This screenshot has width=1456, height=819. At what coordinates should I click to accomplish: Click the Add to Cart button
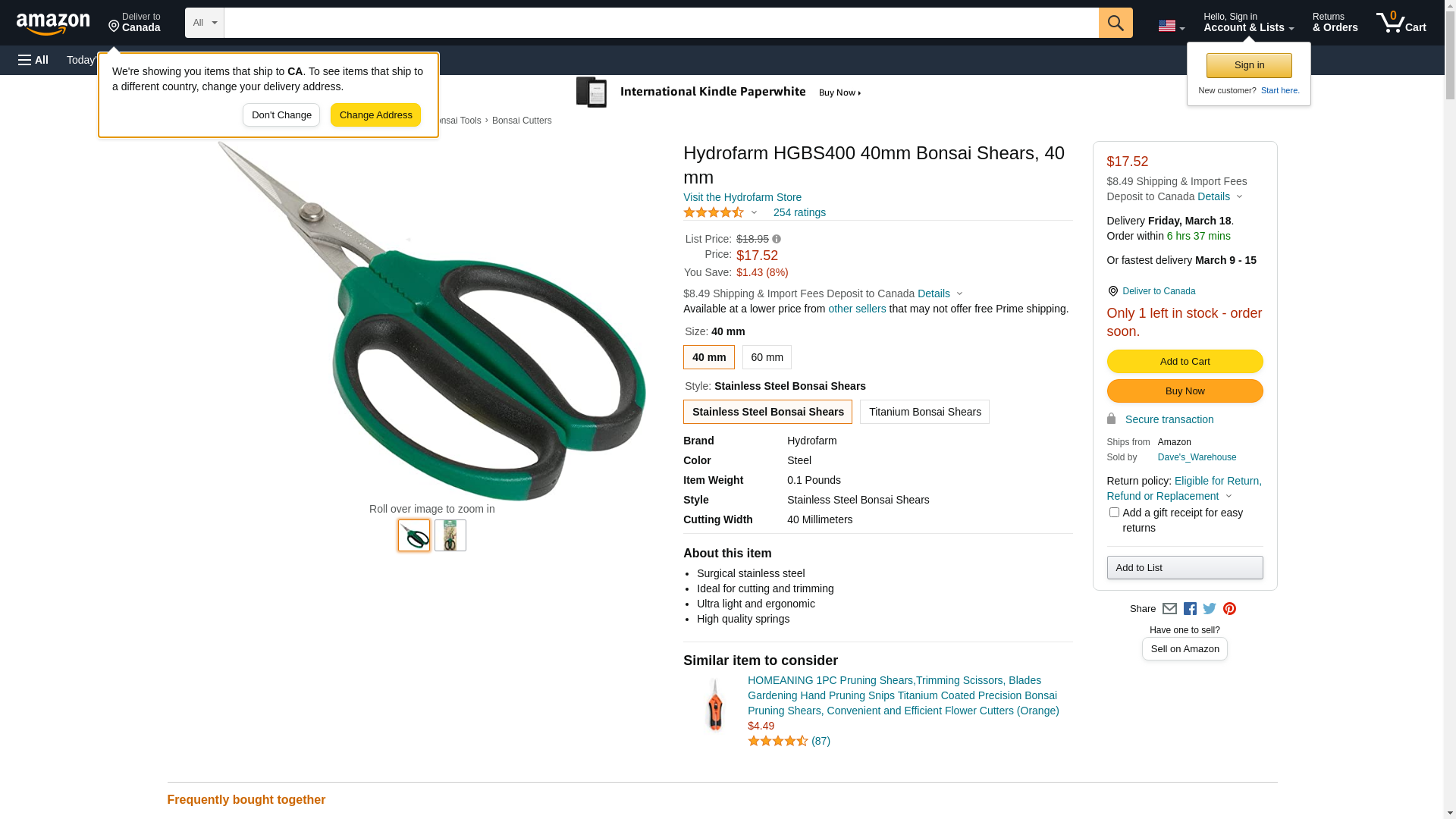(x=1185, y=362)
